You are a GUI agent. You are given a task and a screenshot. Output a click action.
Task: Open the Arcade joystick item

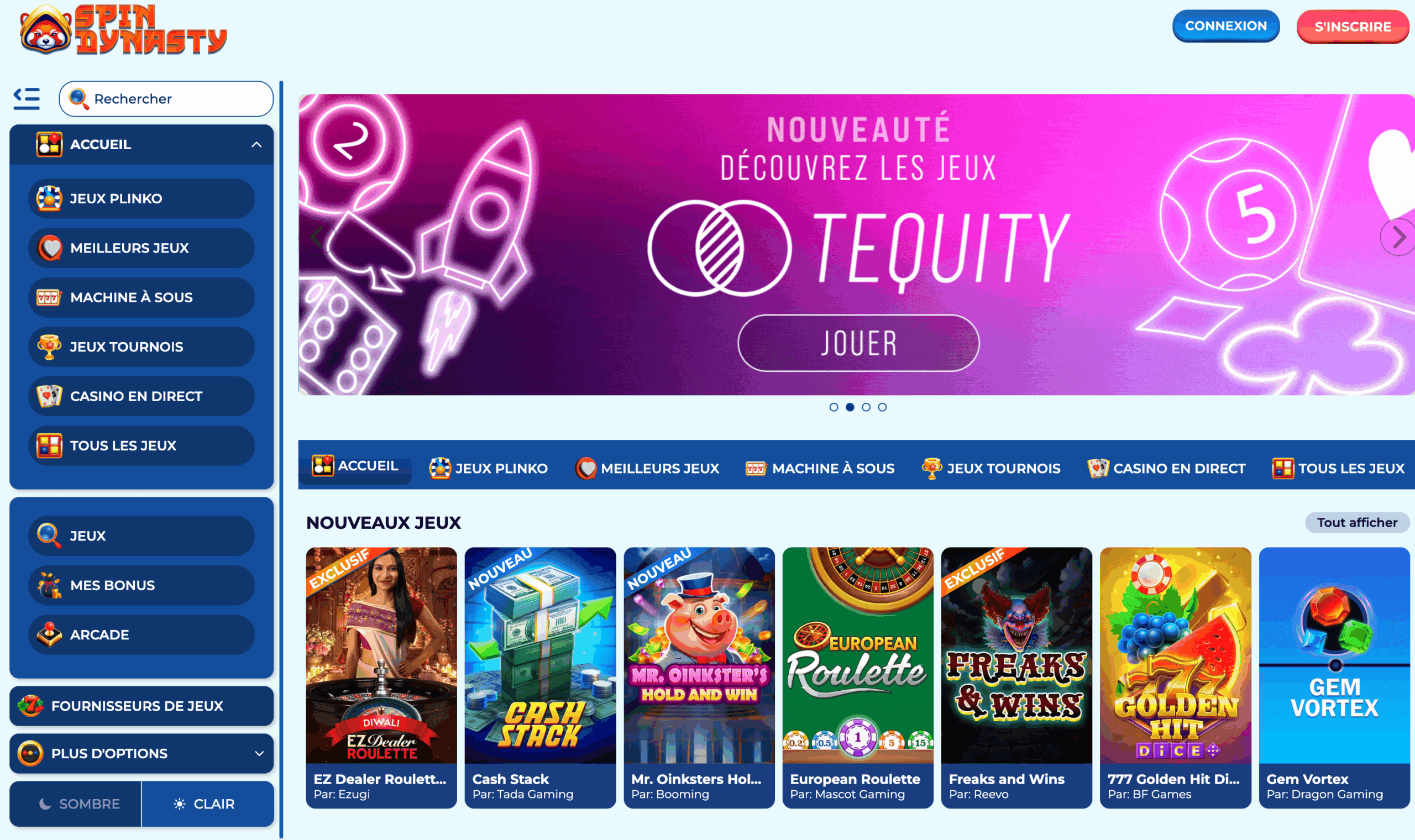point(141,635)
